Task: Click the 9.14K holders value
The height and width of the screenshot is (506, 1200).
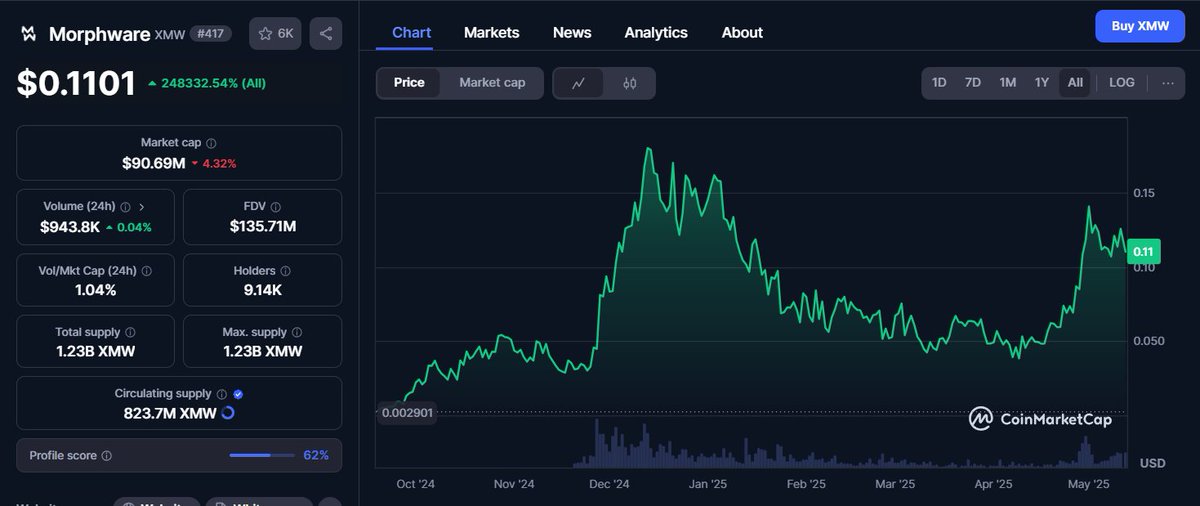Action: [x=263, y=290]
